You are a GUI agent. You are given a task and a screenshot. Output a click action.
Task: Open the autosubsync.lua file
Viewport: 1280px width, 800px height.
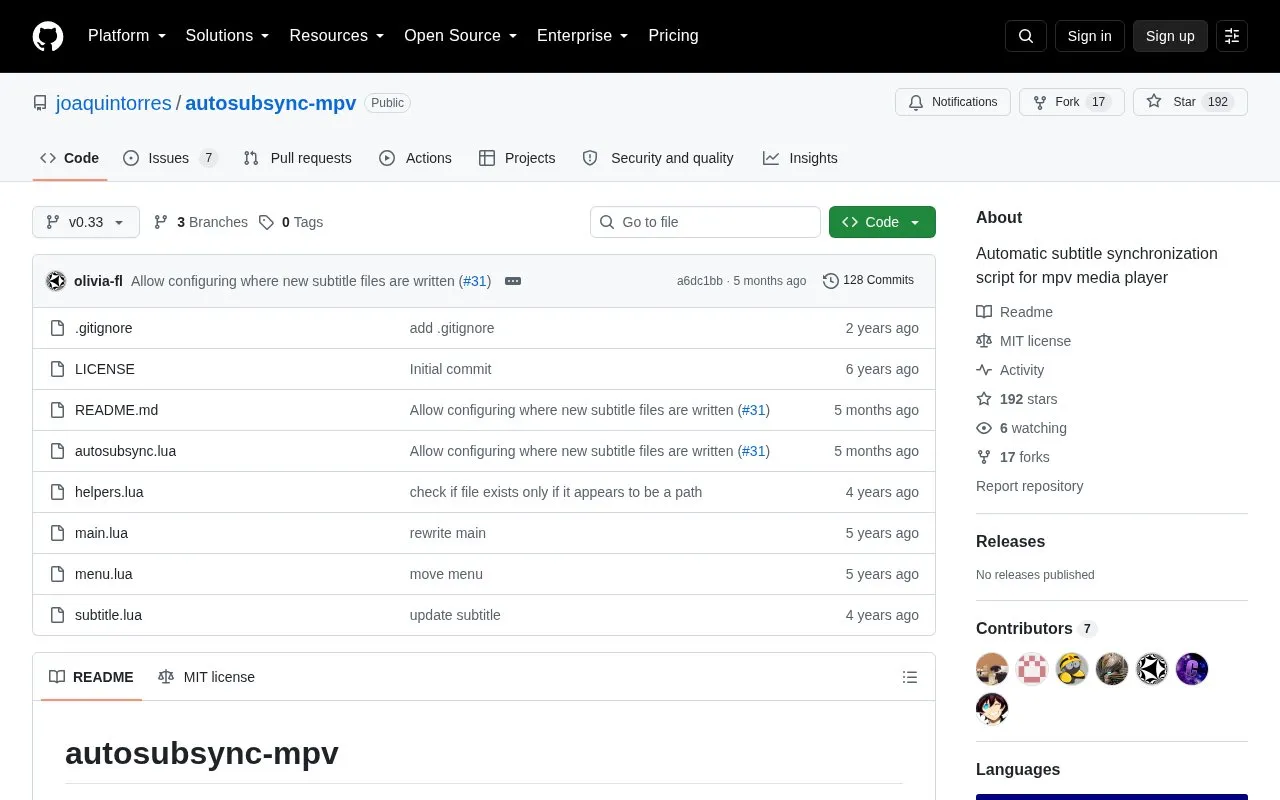[x=126, y=451]
